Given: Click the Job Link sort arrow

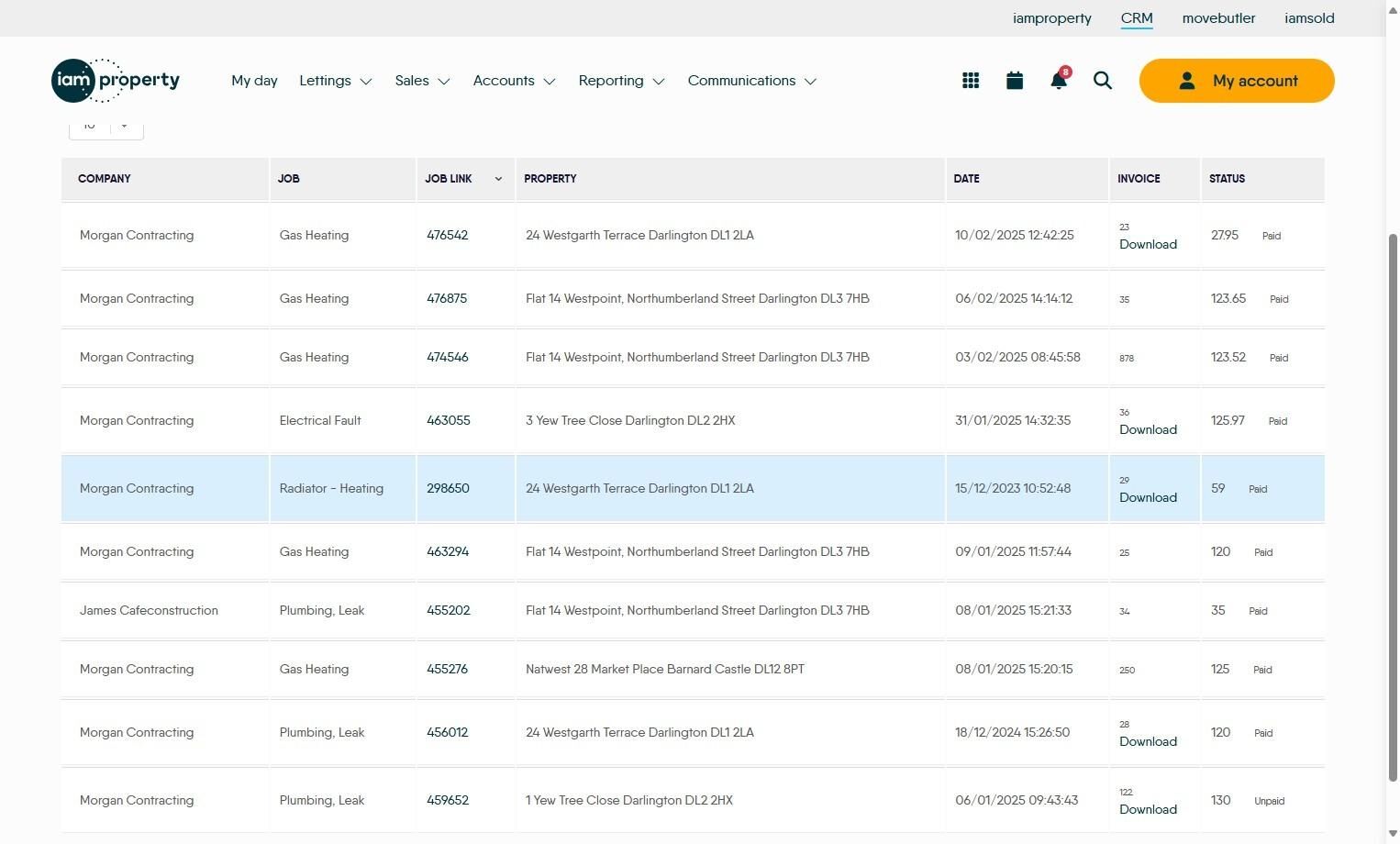Looking at the screenshot, I should tap(498, 179).
